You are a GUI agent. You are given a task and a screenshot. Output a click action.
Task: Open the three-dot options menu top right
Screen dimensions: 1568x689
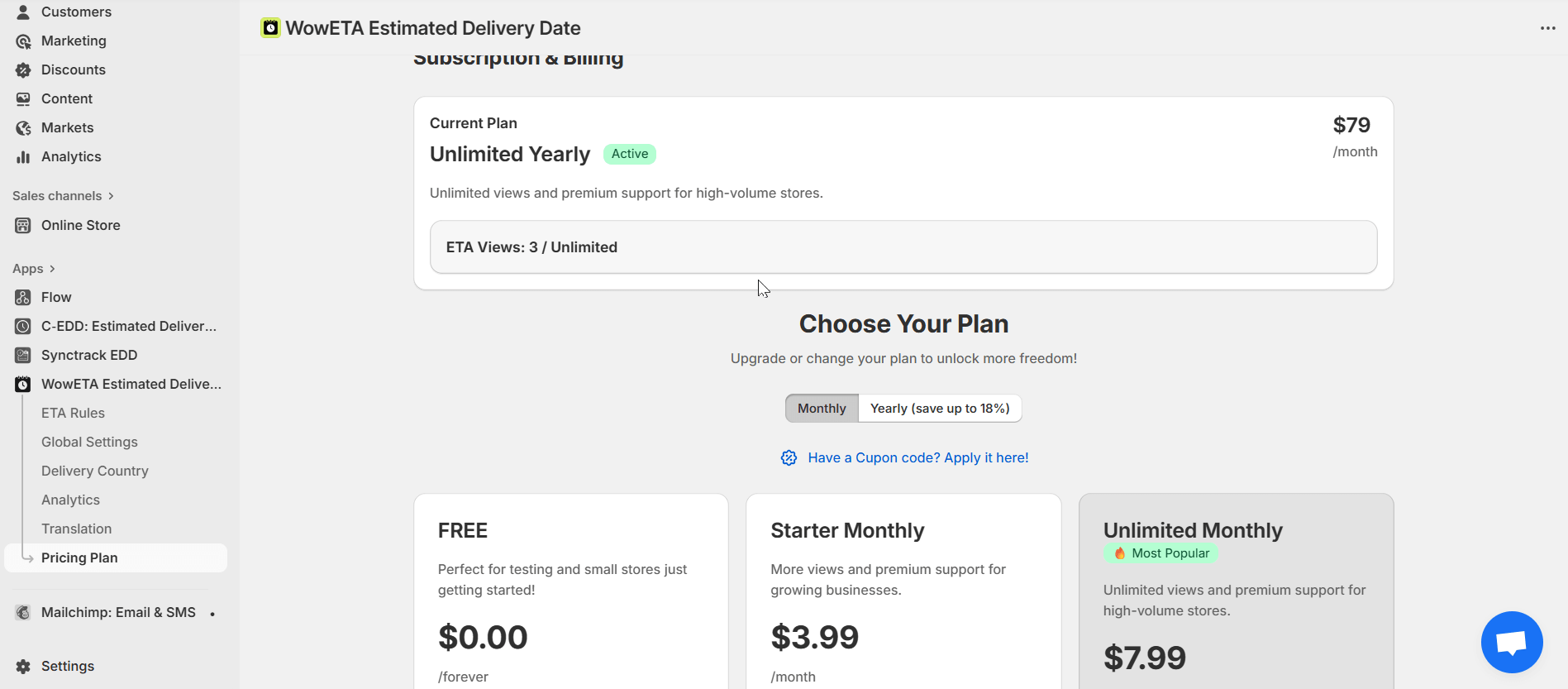click(x=1547, y=27)
